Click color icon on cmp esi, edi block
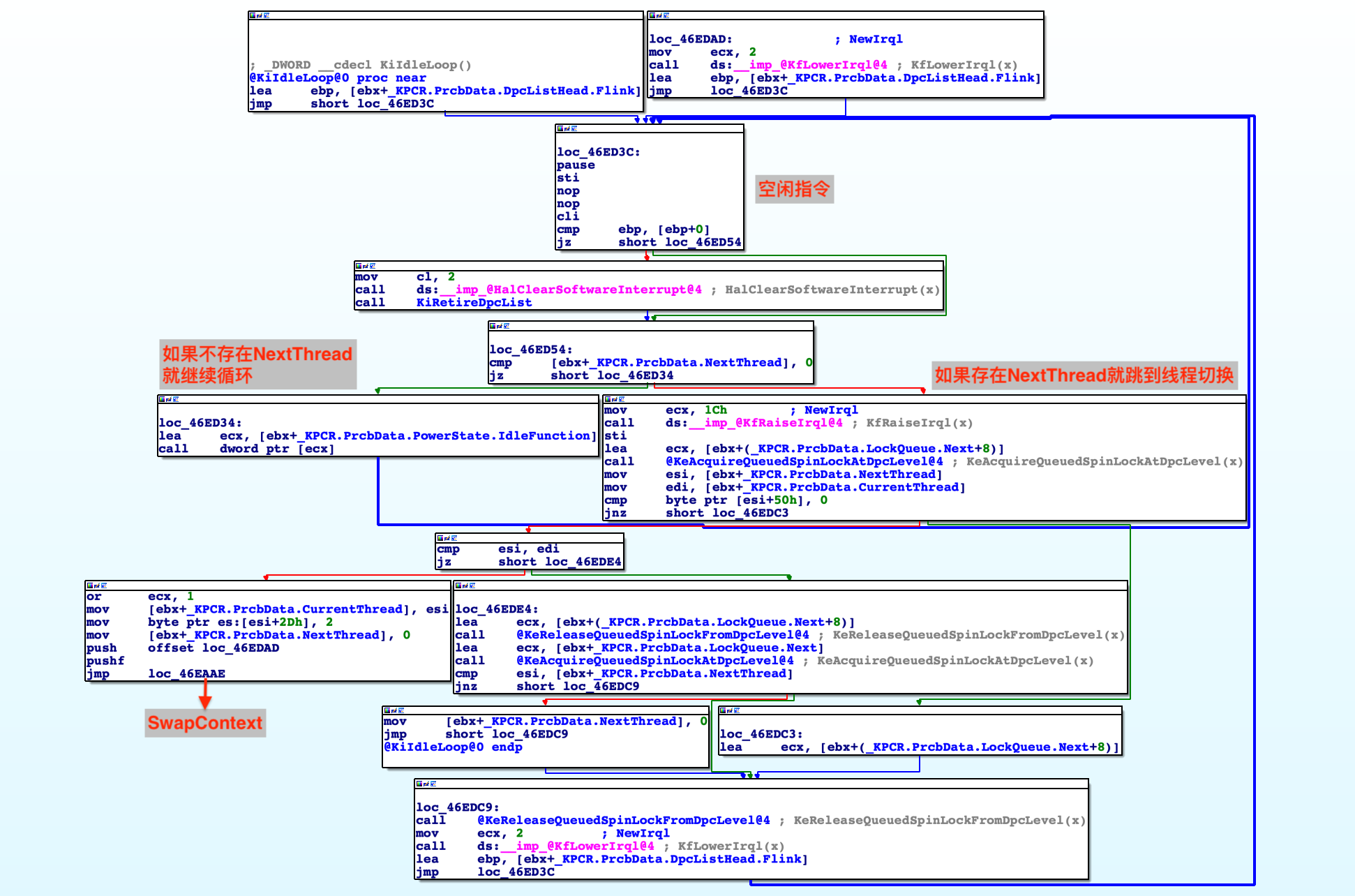This screenshot has width=1355, height=896. click(x=440, y=538)
